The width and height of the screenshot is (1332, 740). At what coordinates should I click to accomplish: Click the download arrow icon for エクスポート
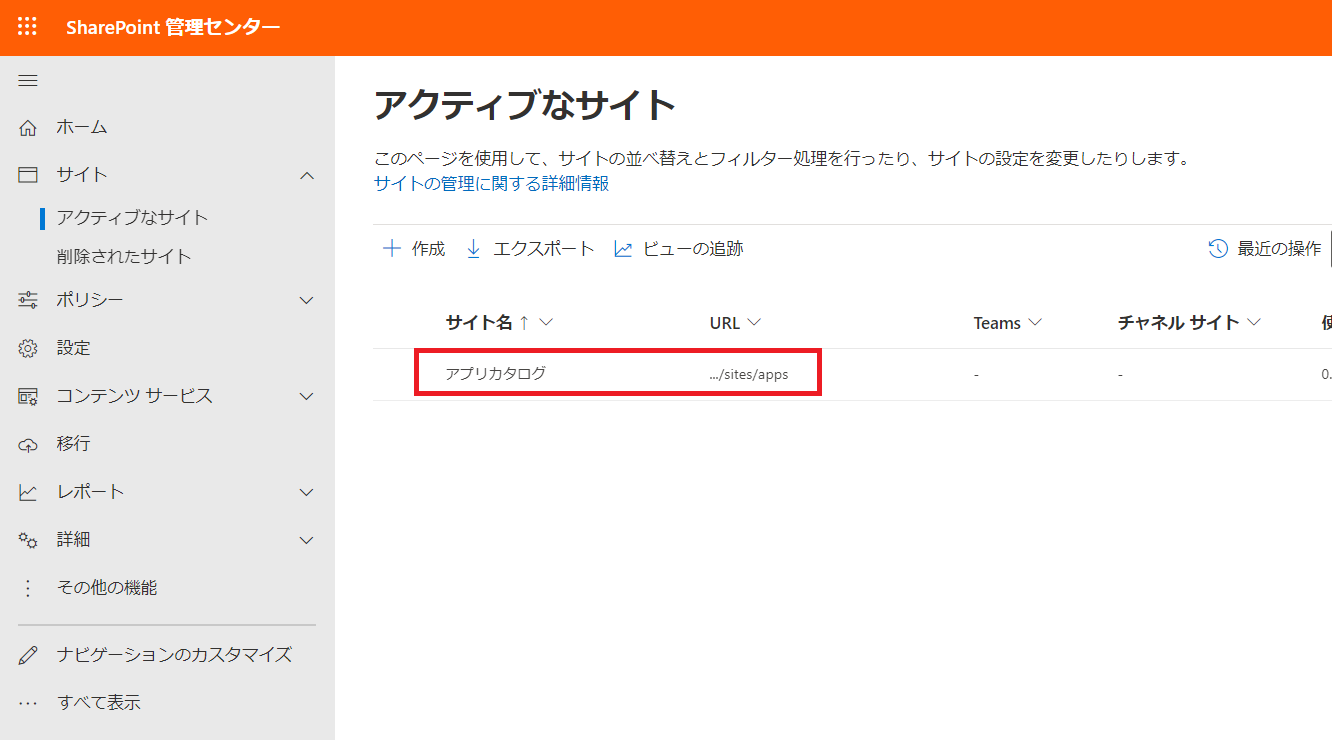point(474,249)
